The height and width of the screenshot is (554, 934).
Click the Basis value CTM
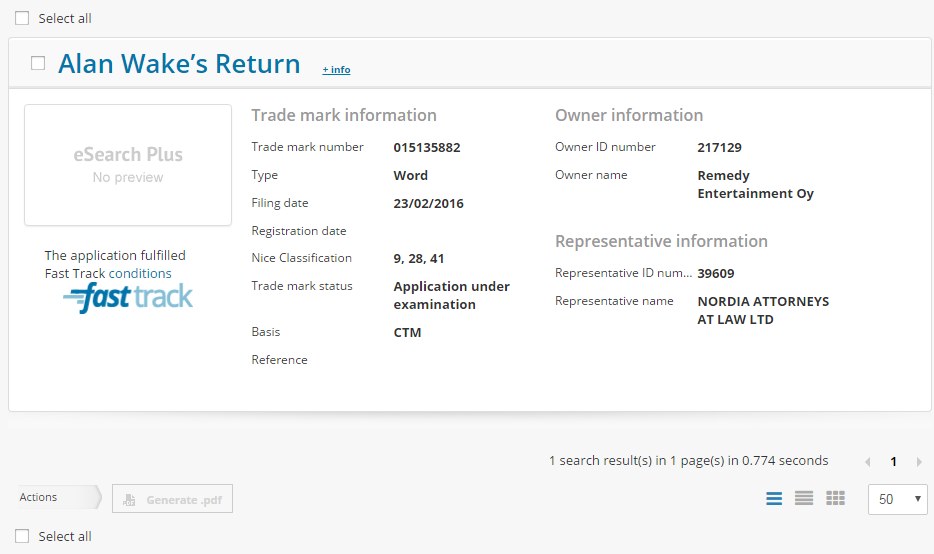[407, 332]
